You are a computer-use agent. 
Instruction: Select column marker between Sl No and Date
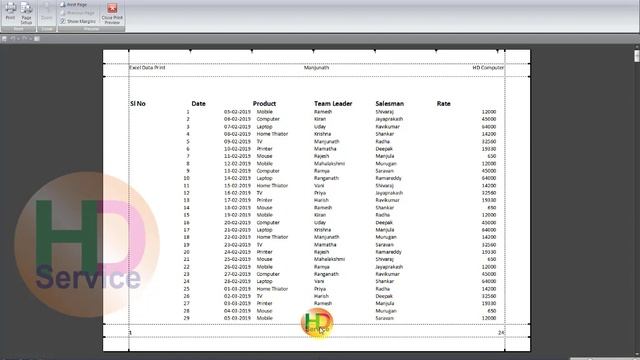click(x=191, y=51)
